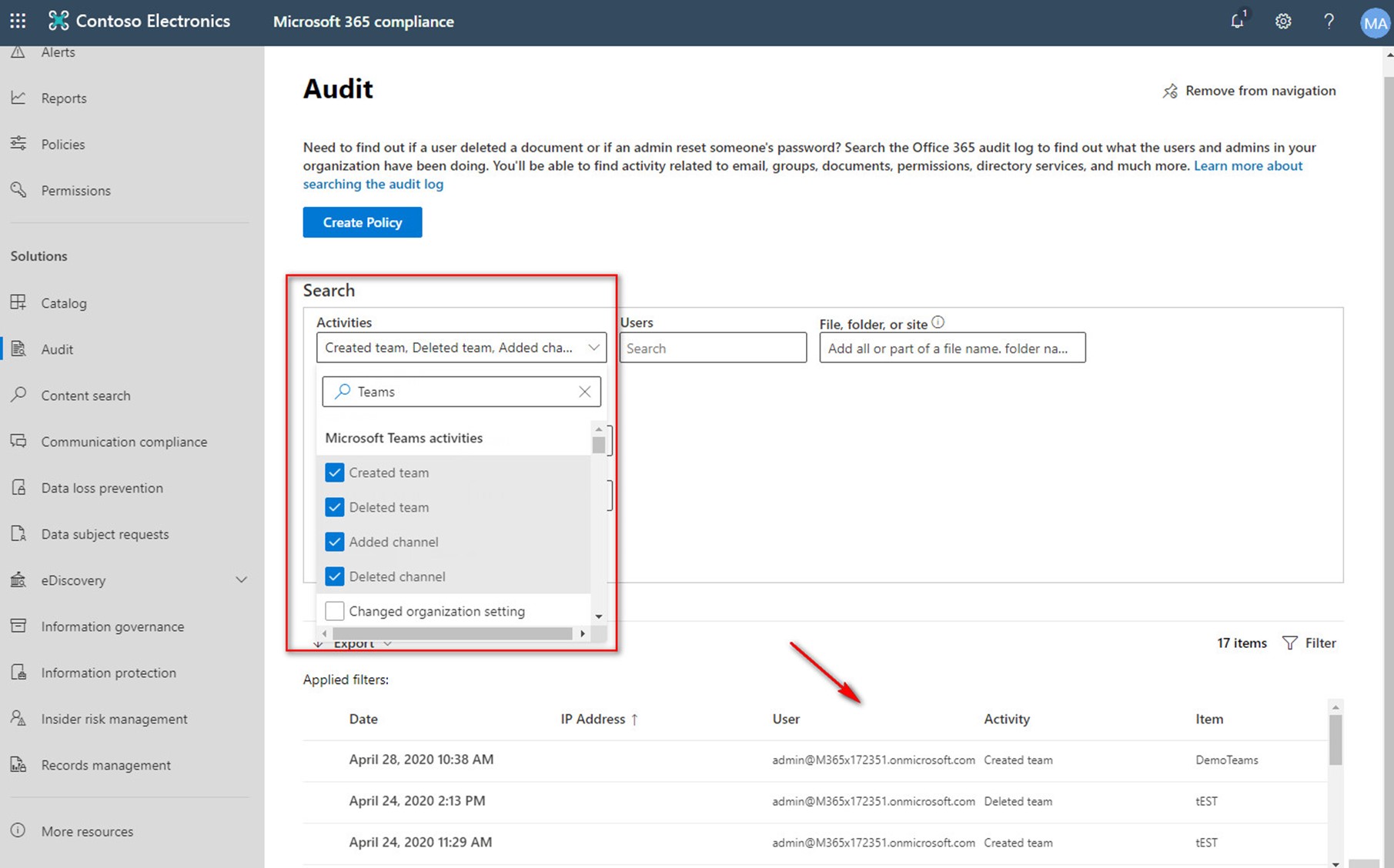Expand the eDiscovery menu chevron

(241, 579)
